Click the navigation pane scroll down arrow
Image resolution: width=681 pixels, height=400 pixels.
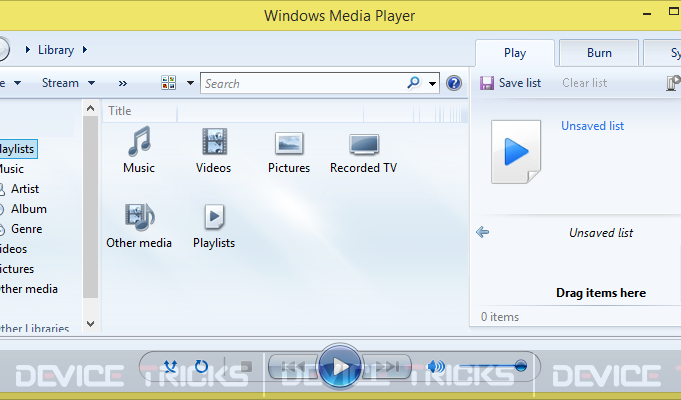pos(90,324)
